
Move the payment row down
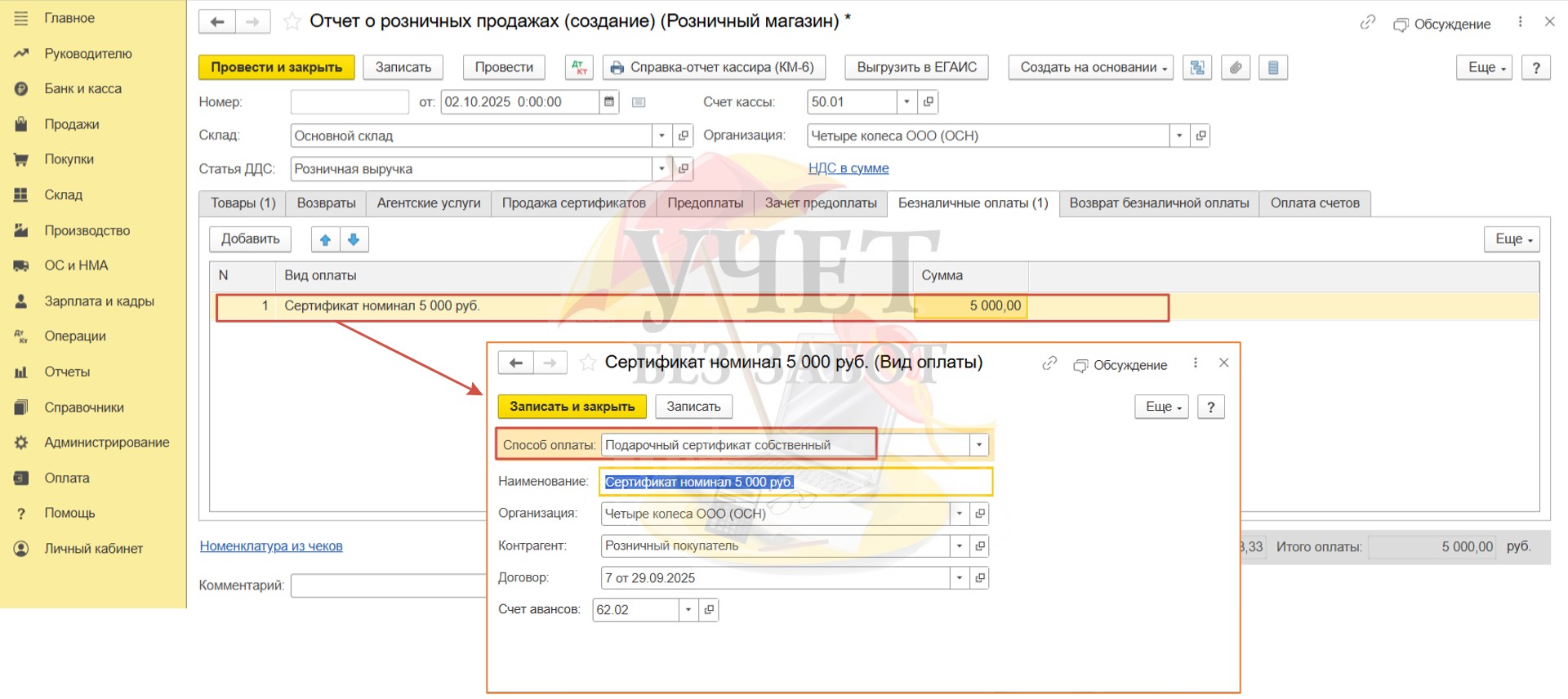354,239
